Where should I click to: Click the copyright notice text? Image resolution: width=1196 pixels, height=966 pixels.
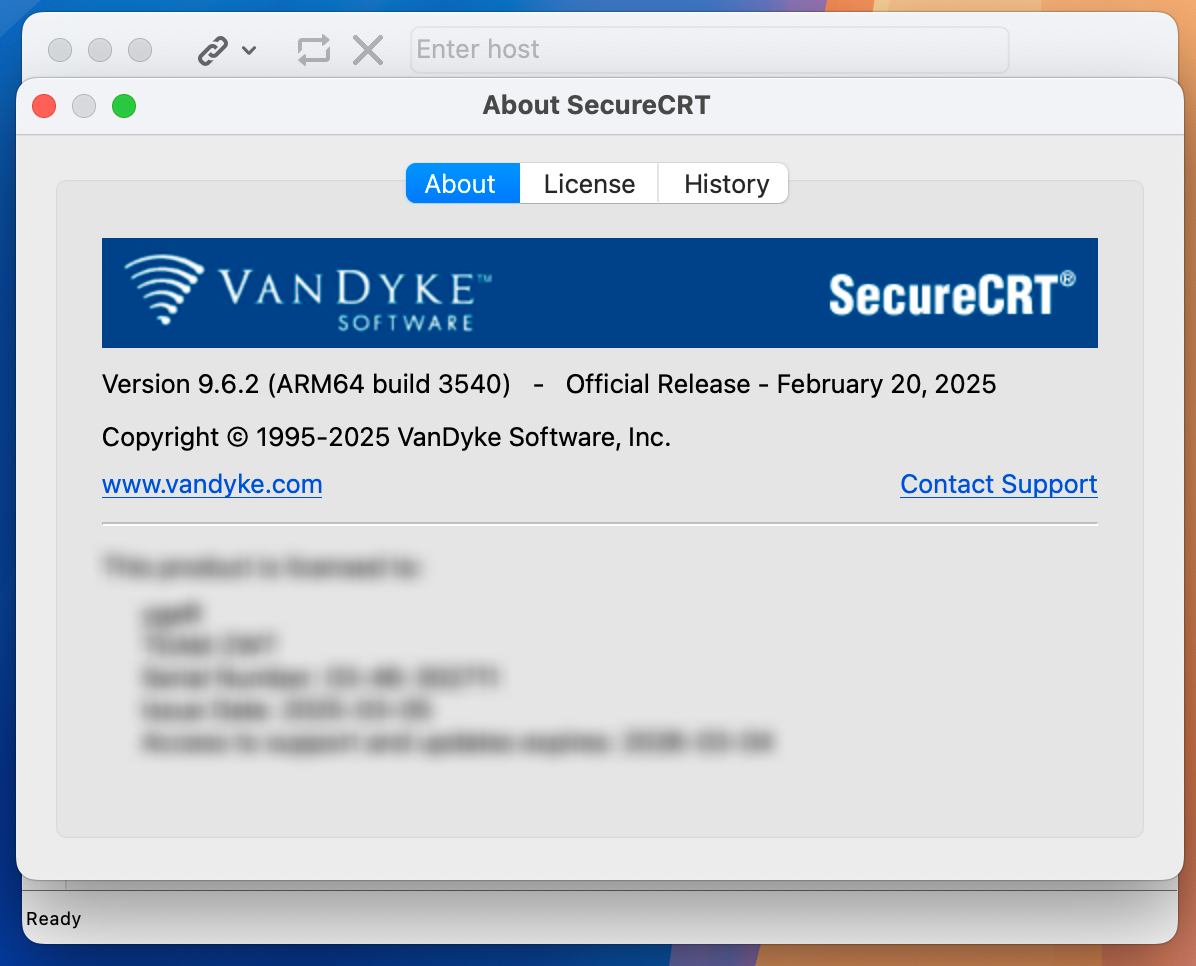click(386, 437)
